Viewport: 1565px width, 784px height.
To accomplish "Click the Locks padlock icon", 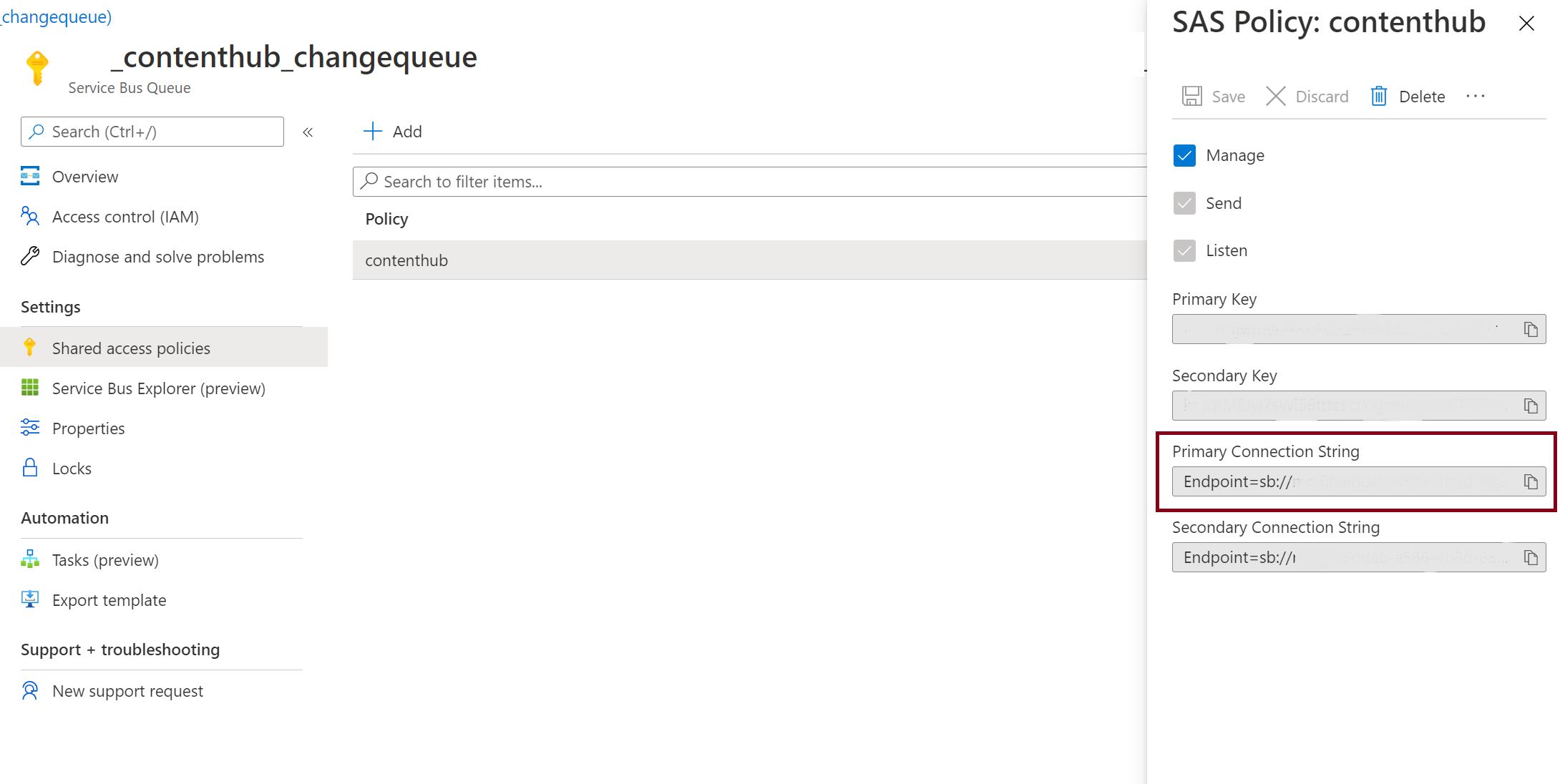I will [x=30, y=468].
